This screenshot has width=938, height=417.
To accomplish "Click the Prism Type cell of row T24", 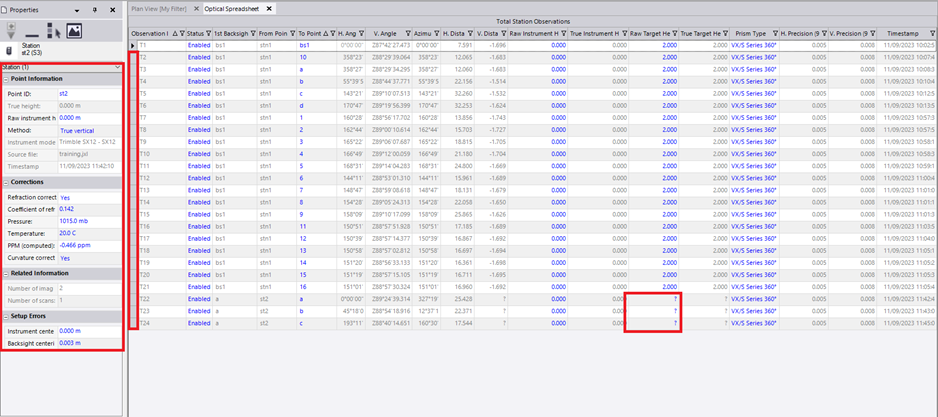I will click(754, 323).
